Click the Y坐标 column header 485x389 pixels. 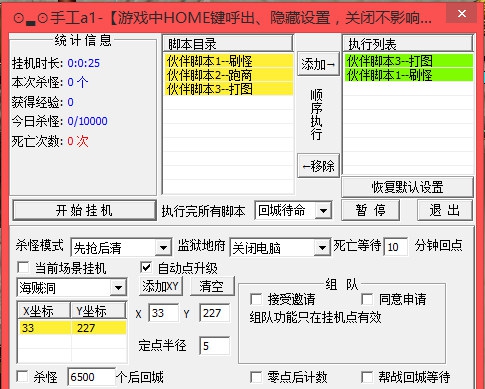98,311
